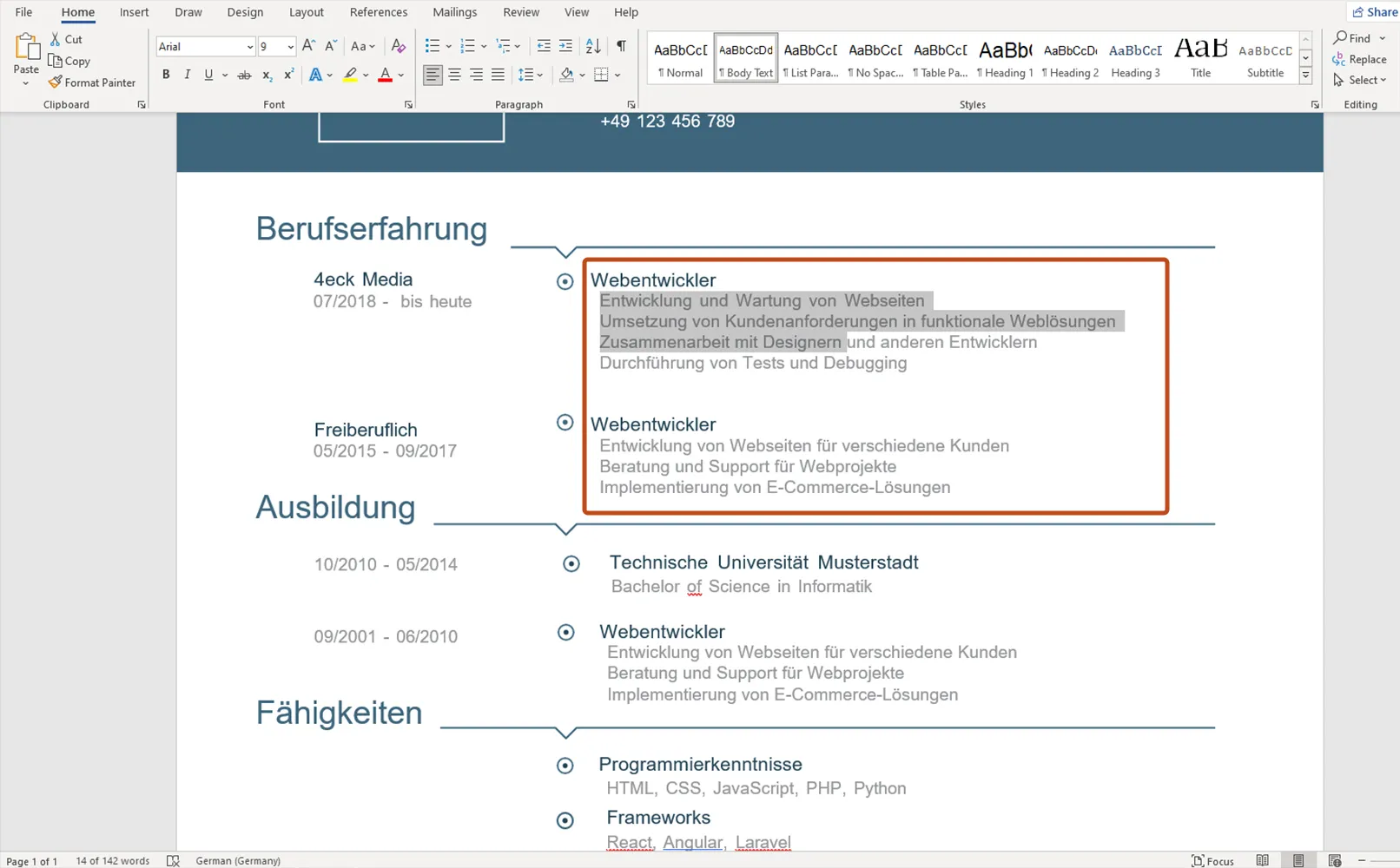Switch to the Insert tab
The image size is (1400, 868).
pyautogui.click(x=134, y=12)
